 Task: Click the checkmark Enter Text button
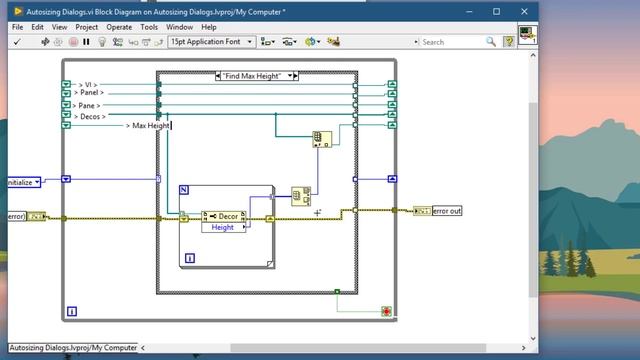[17, 42]
